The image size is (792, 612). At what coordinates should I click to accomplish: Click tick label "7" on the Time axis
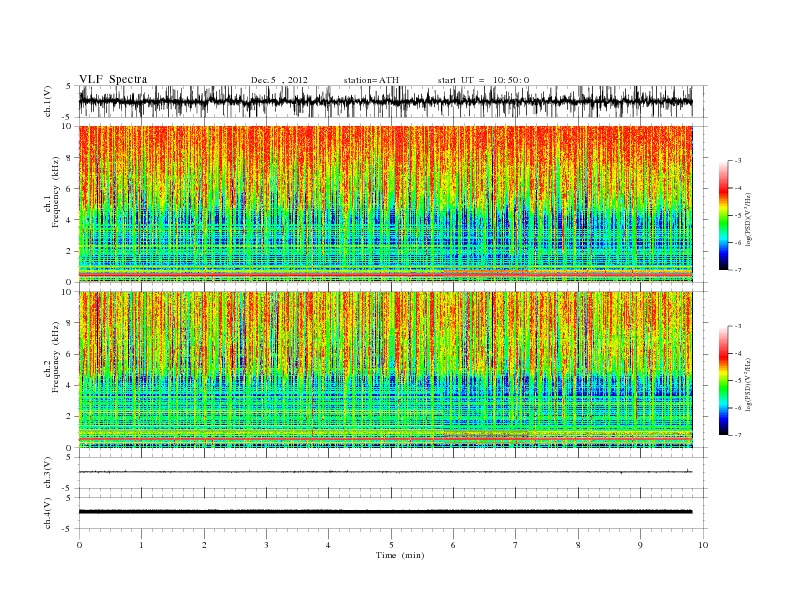516,545
